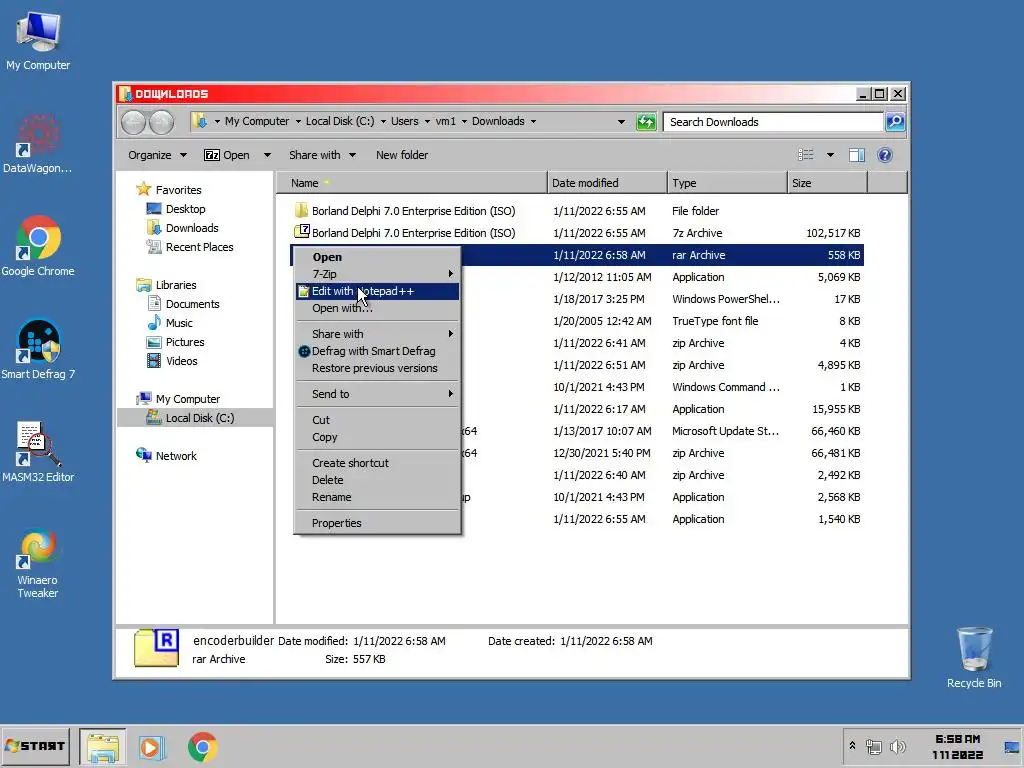The image size is (1024, 768).
Task: Open the Recycle Bin
Action: click(x=974, y=656)
